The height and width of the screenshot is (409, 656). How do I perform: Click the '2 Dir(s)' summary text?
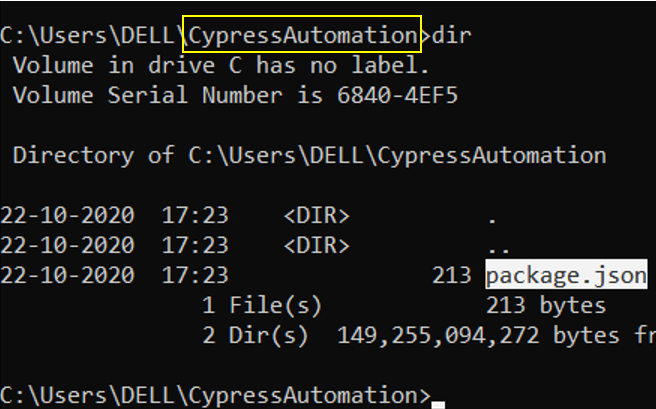[255, 335]
